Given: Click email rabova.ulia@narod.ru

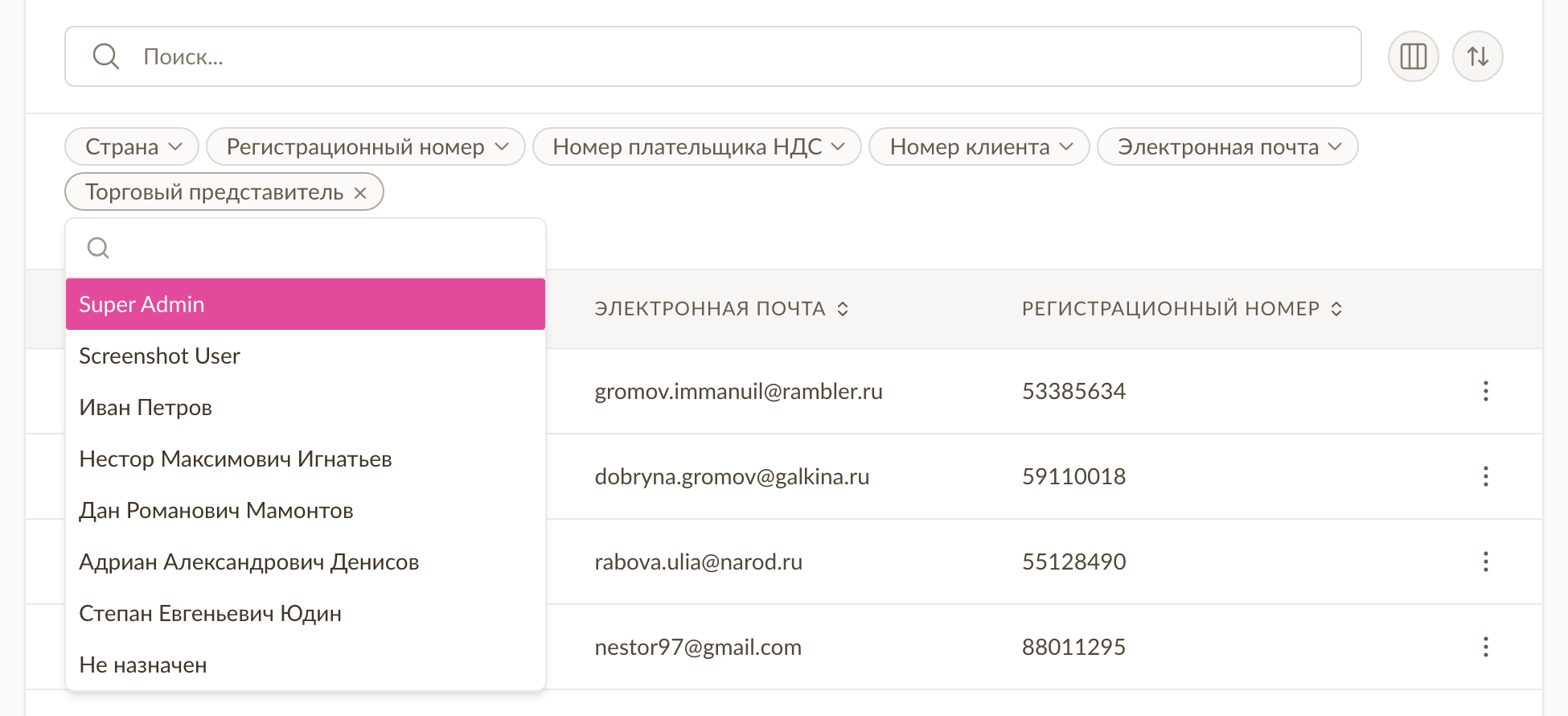Looking at the screenshot, I should coord(698,562).
